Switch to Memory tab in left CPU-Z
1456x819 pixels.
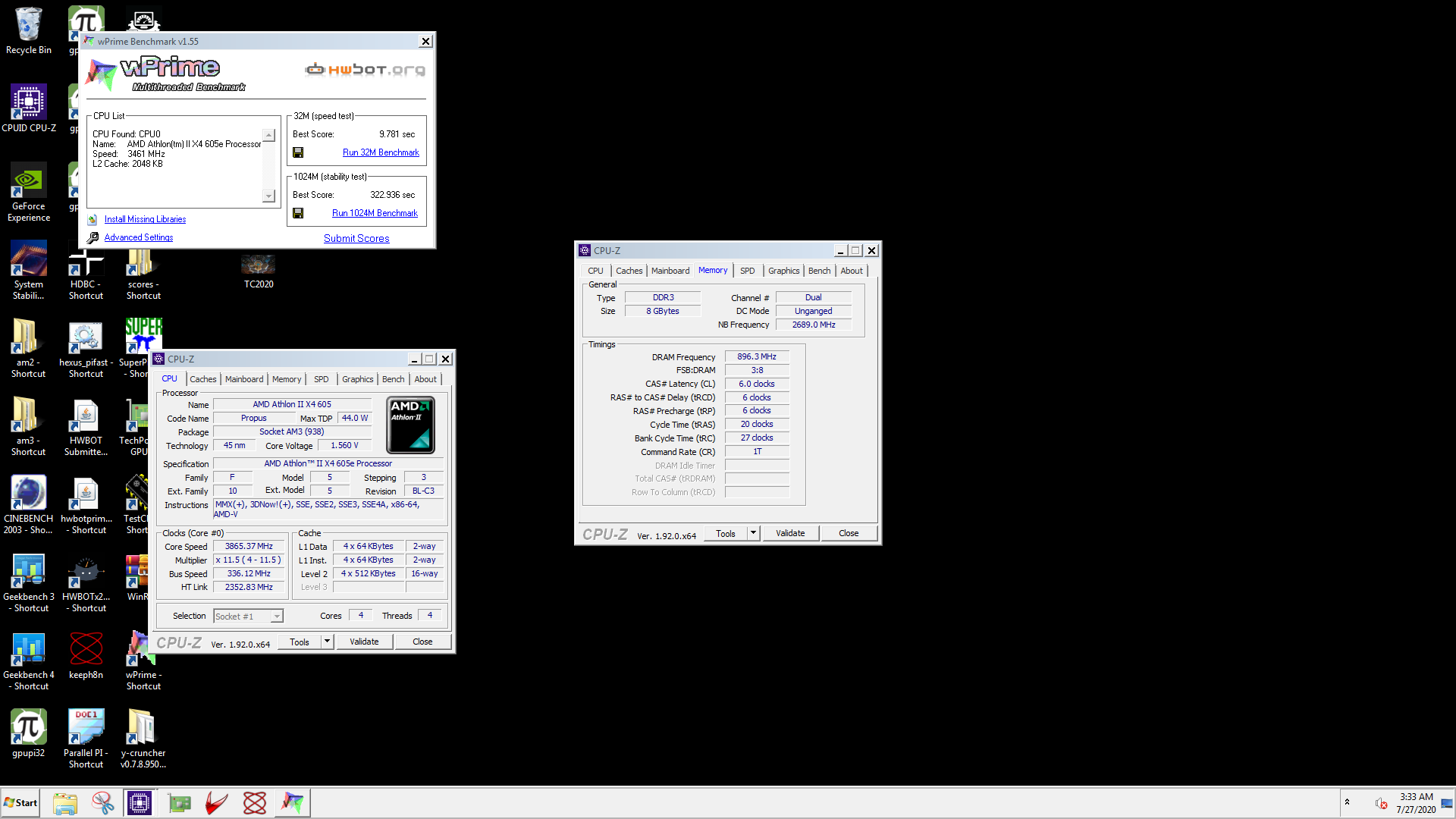287,379
